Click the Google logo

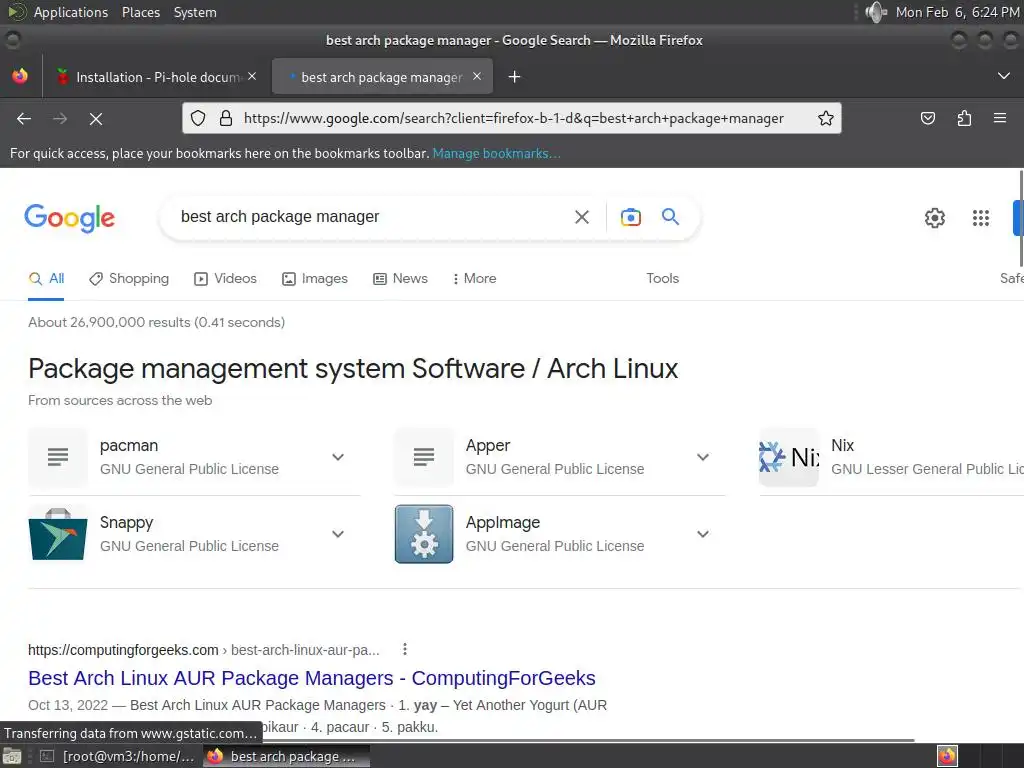click(69, 217)
